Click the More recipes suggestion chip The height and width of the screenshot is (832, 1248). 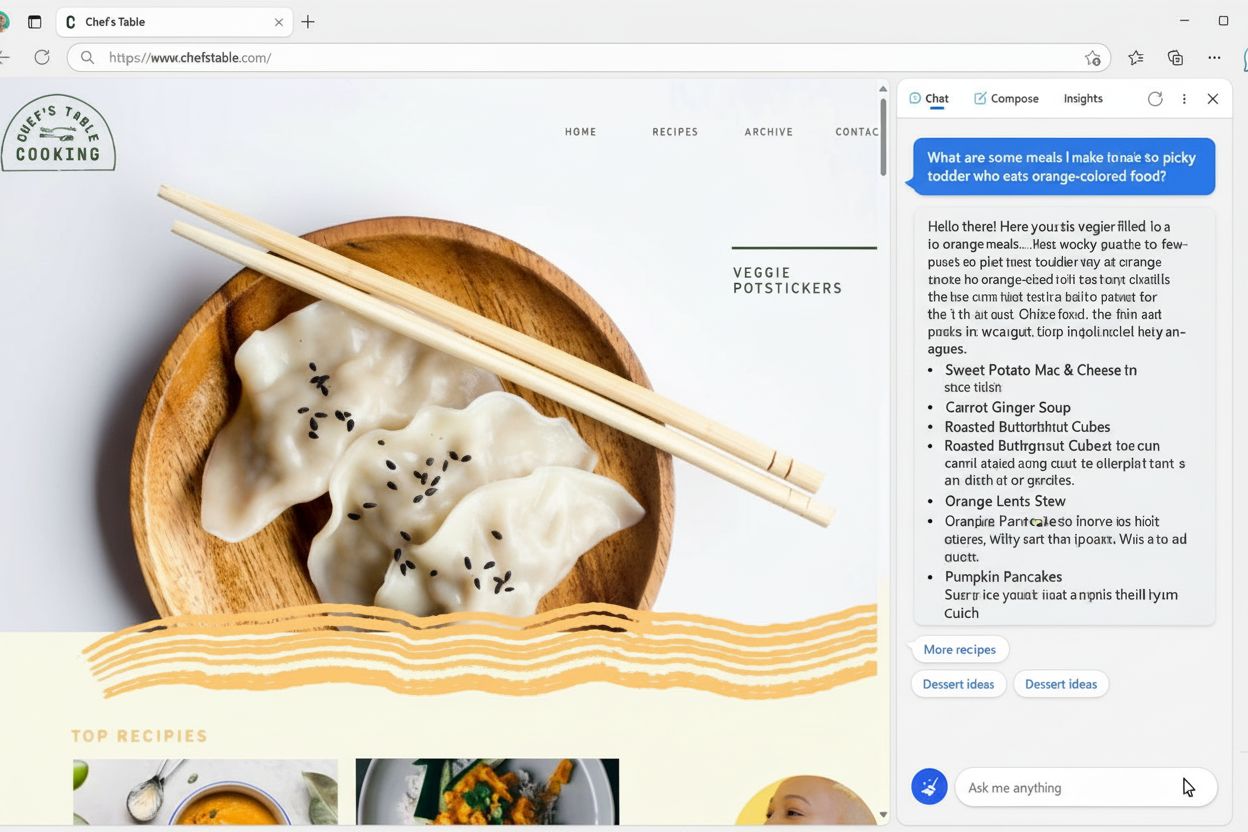(959, 649)
